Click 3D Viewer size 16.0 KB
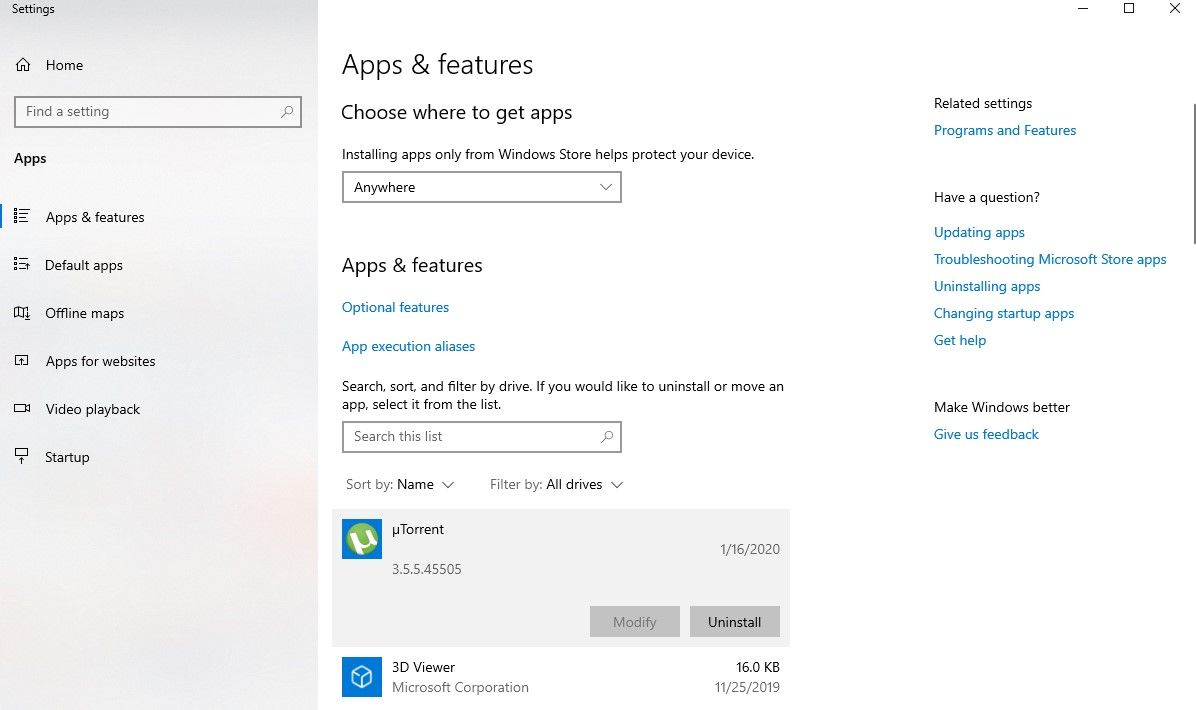 click(757, 667)
